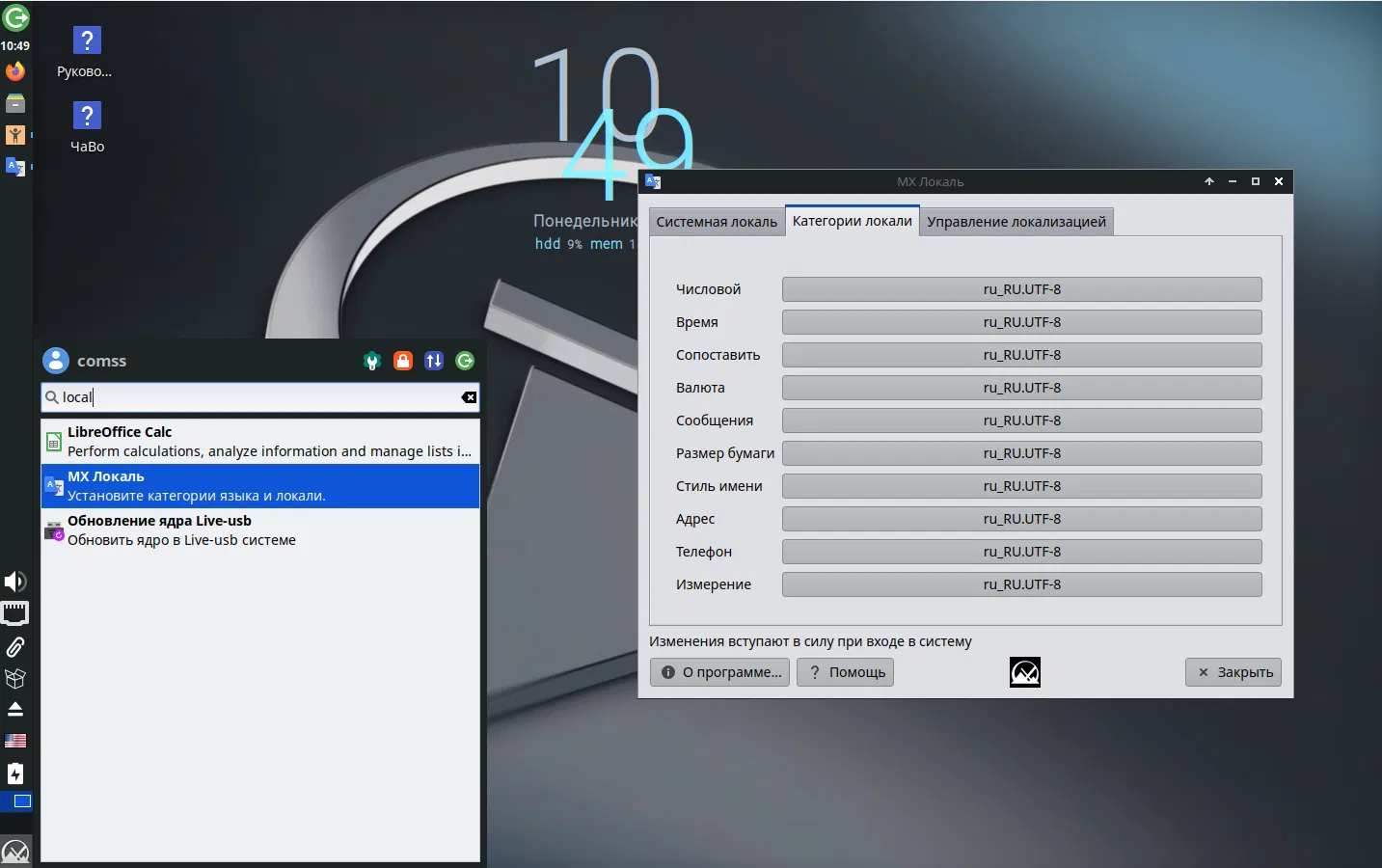Open settings via the green wrench-gear icon
The image size is (1382, 868).
372,361
